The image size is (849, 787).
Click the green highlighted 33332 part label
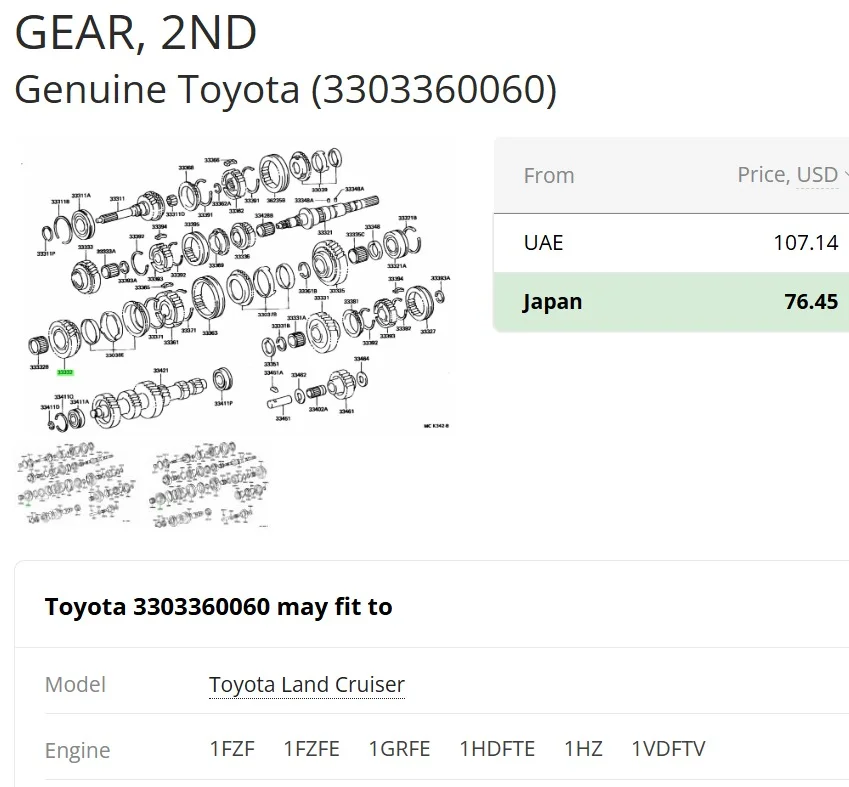point(65,372)
